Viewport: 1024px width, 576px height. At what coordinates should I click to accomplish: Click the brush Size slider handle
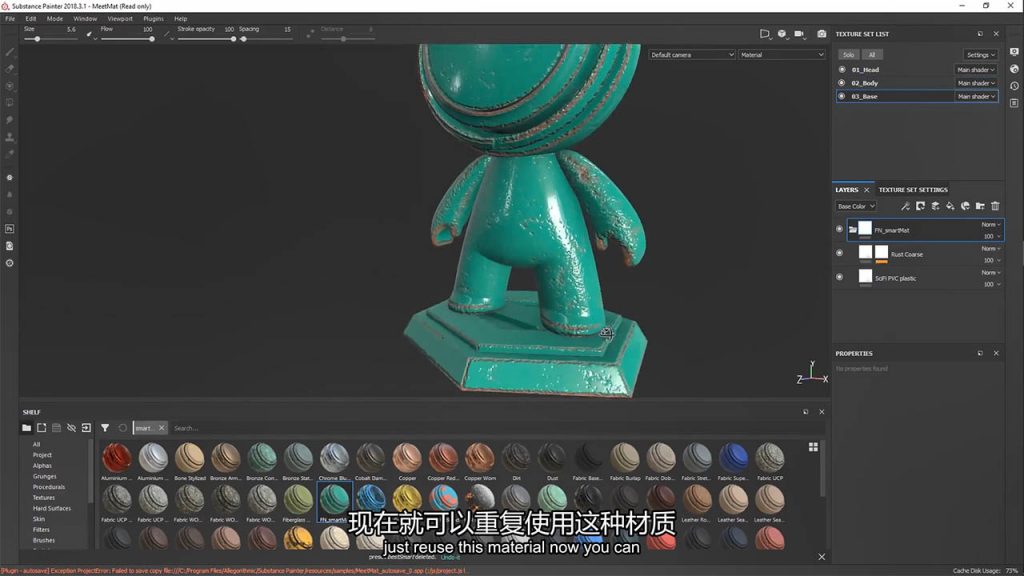coord(37,39)
